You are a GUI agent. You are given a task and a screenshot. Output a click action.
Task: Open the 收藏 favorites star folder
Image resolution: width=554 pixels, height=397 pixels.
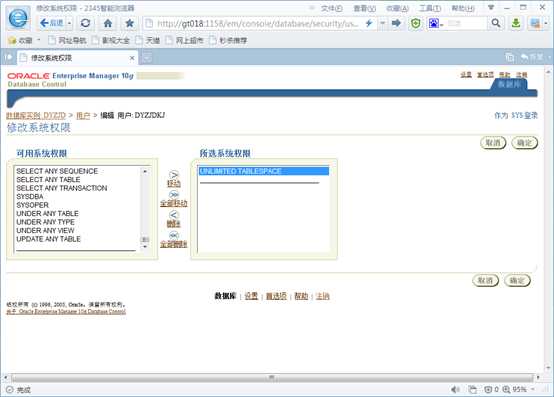(x=20, y=41)
